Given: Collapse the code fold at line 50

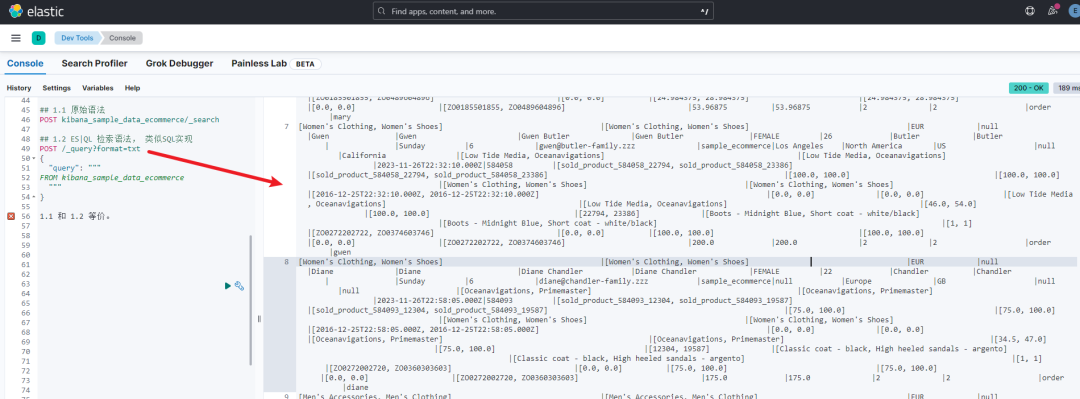Looking at the screenshot, I should [x=35, y=158].
